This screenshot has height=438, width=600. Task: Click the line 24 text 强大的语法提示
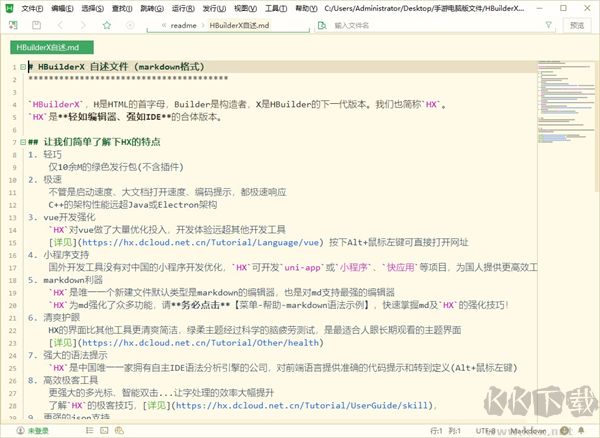click(75, 355)
